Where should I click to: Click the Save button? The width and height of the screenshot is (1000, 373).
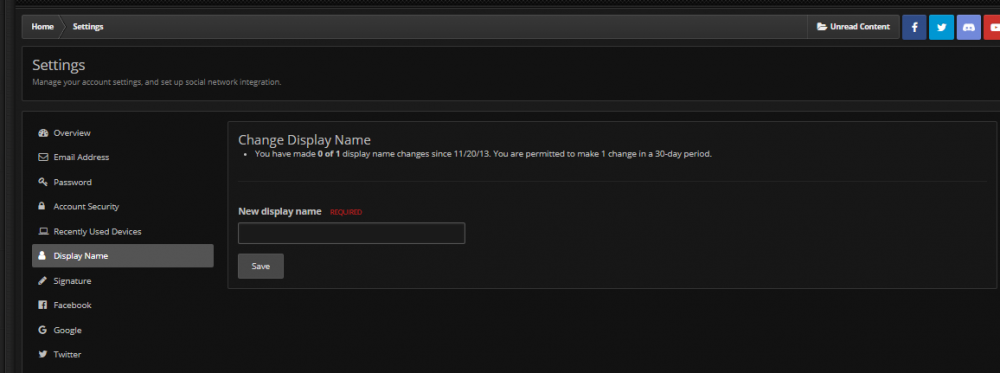click(x=261, y=267)
